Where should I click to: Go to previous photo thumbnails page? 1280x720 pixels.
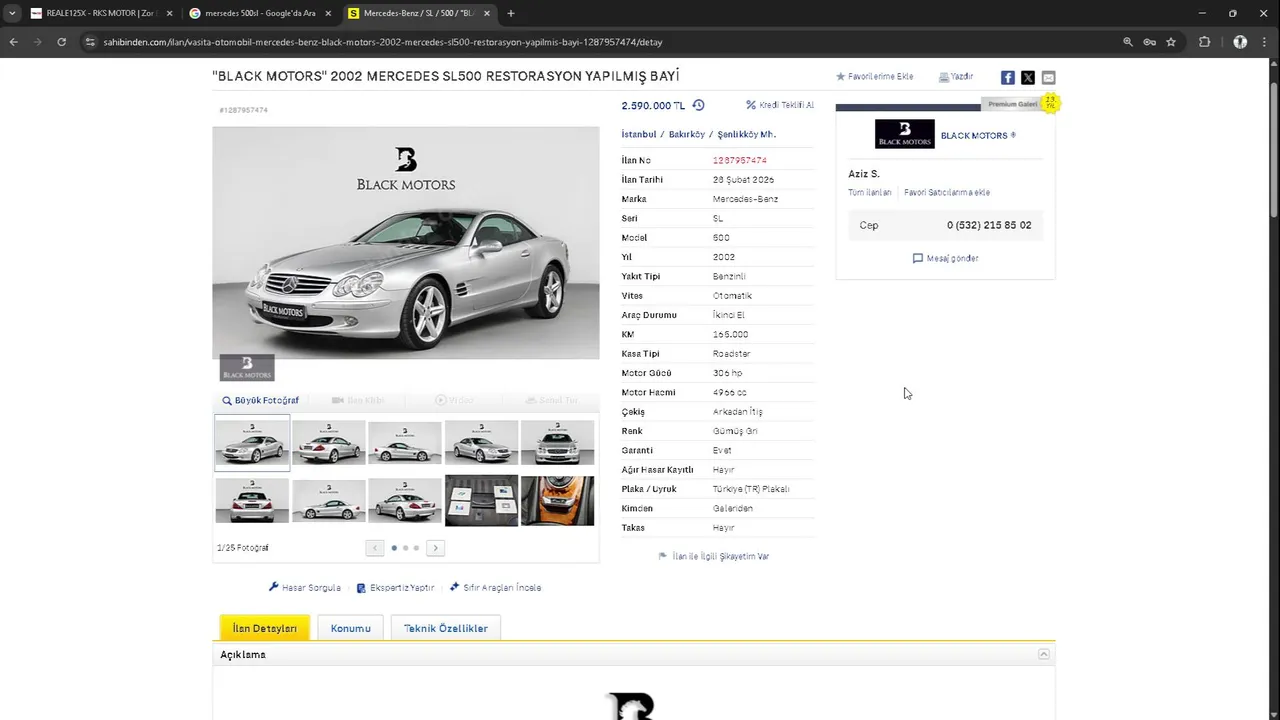coord(375,548)
